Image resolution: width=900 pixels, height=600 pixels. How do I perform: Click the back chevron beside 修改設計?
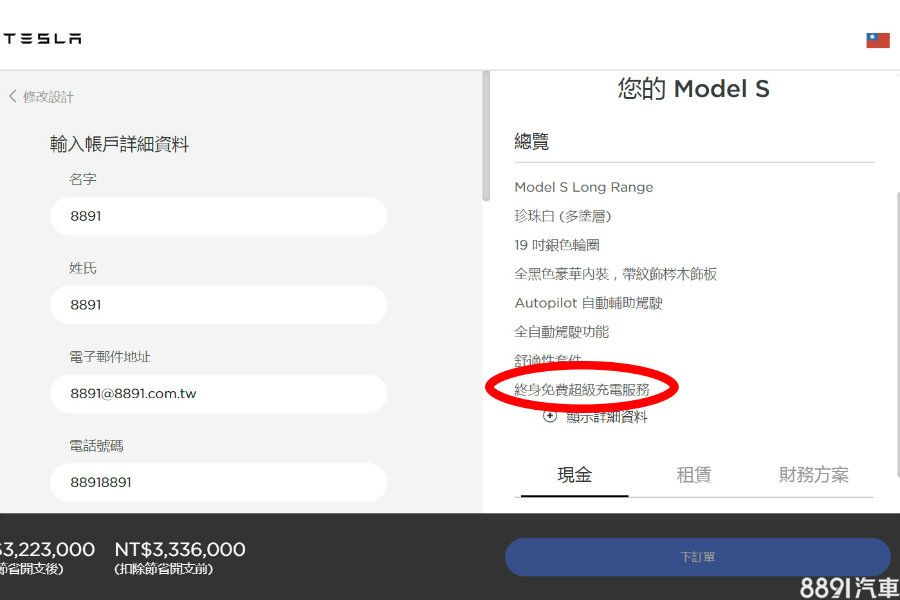point(13,96)
